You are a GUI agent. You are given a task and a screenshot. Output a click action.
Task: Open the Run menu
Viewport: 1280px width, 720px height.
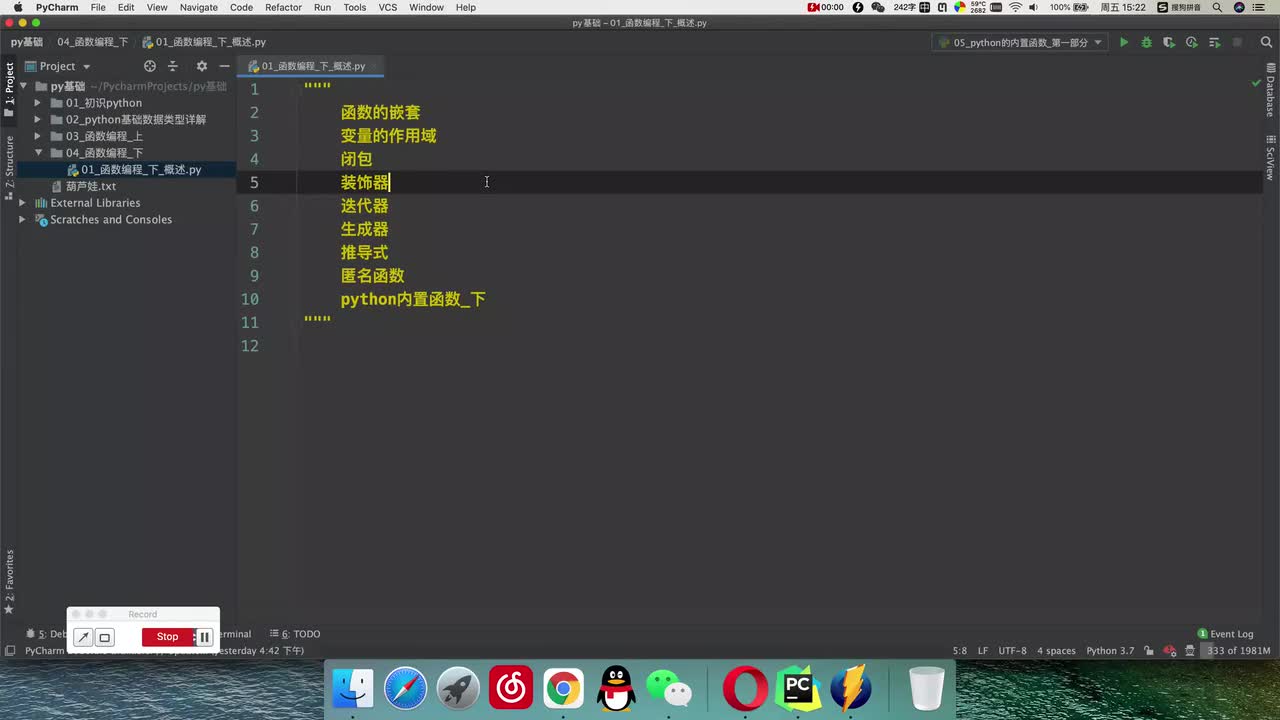[x=322, y=7]
